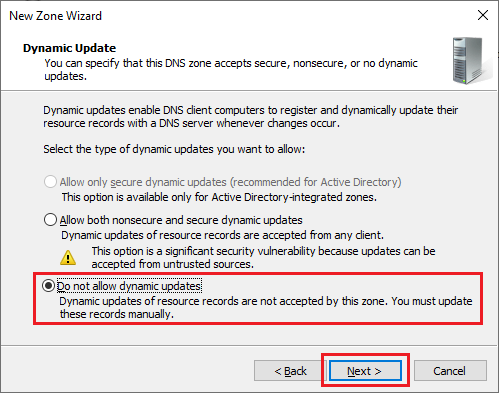
Task: Select Allow both nonsecure and secure updates radio
Action: click(50, 220)
